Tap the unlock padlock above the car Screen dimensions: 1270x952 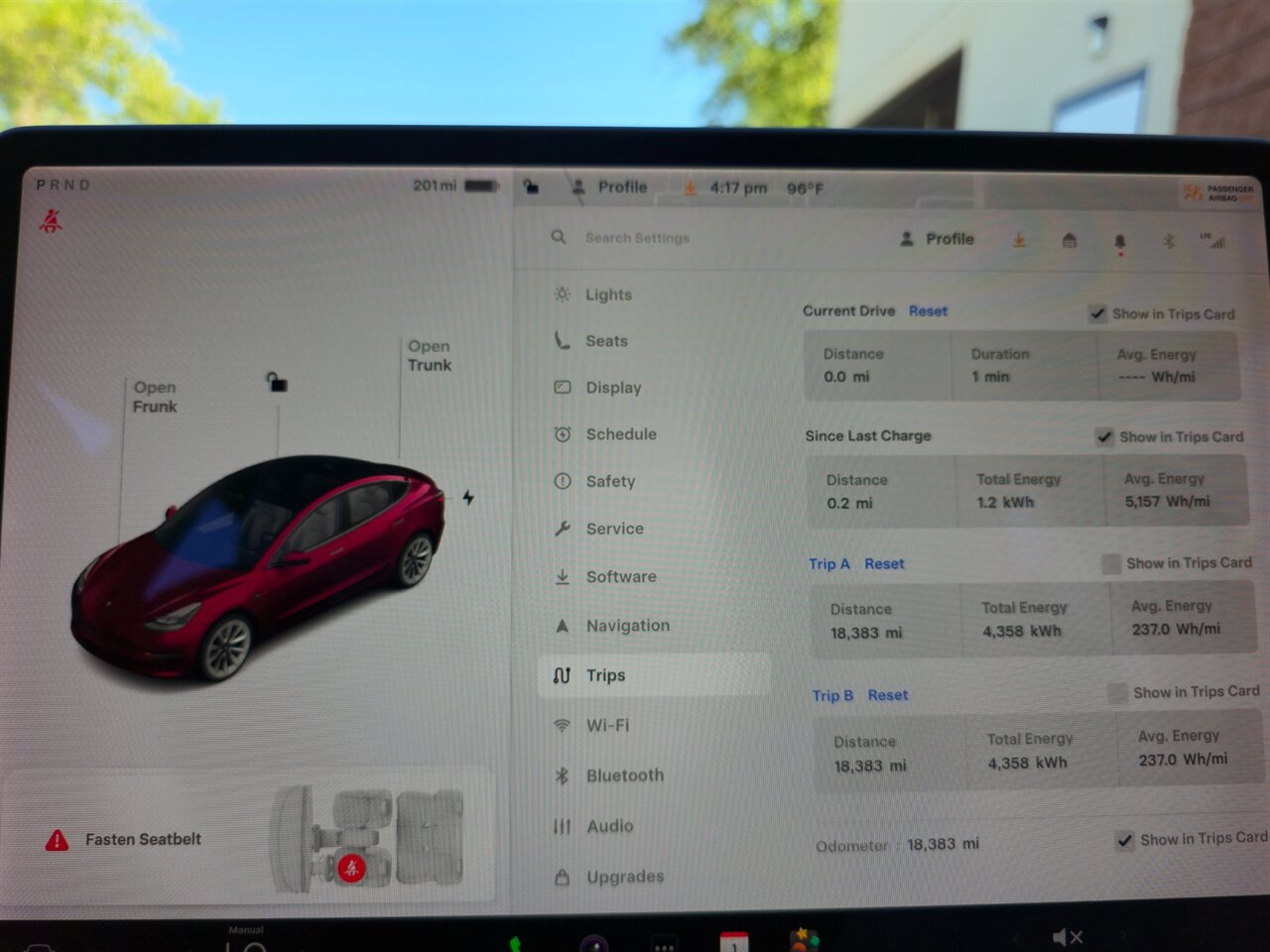pos(277,382)
